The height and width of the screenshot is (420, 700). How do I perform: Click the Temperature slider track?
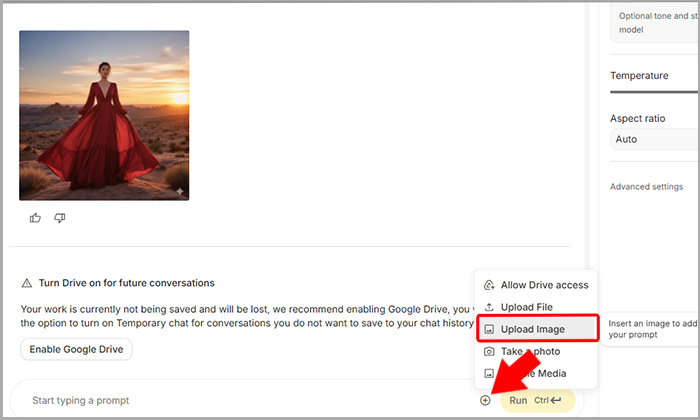[654, 91]
